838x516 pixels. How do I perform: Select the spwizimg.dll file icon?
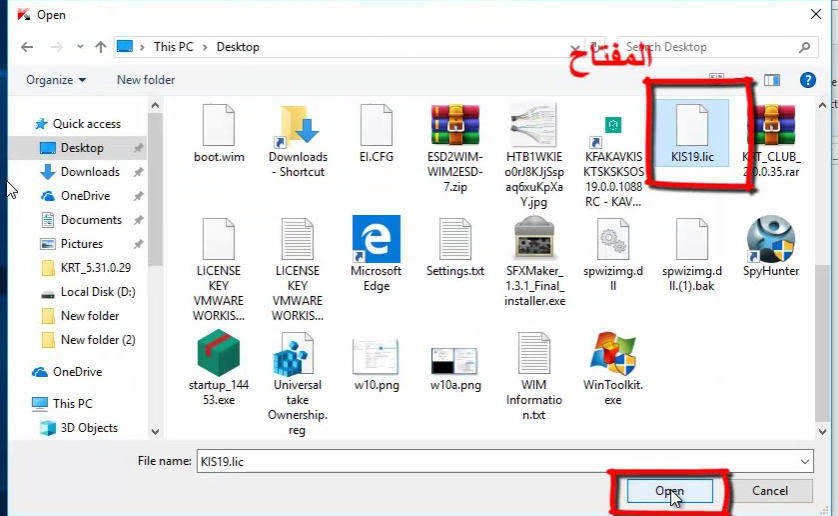click(x=613, y=240)
